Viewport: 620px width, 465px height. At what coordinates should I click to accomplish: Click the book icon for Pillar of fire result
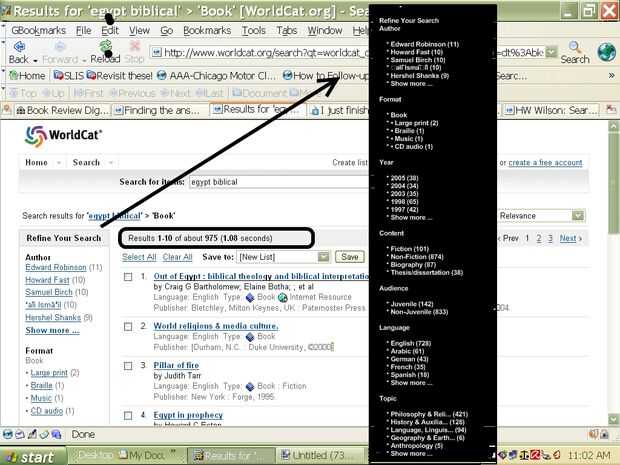click(x=250, y=386)
